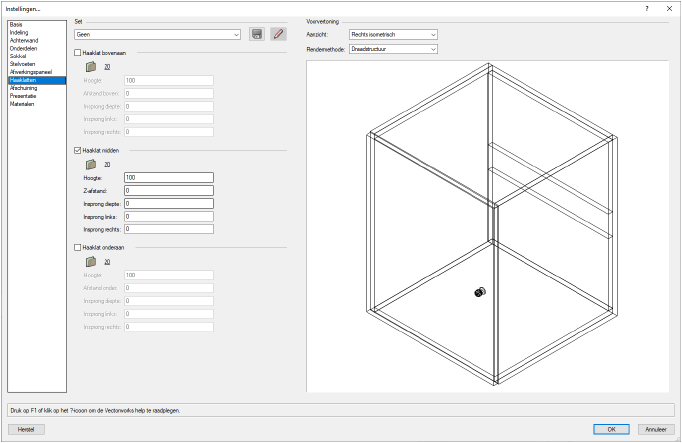Click material icon under Haaklat midden
The image size is (682, 443).
[x=91, y=165]
